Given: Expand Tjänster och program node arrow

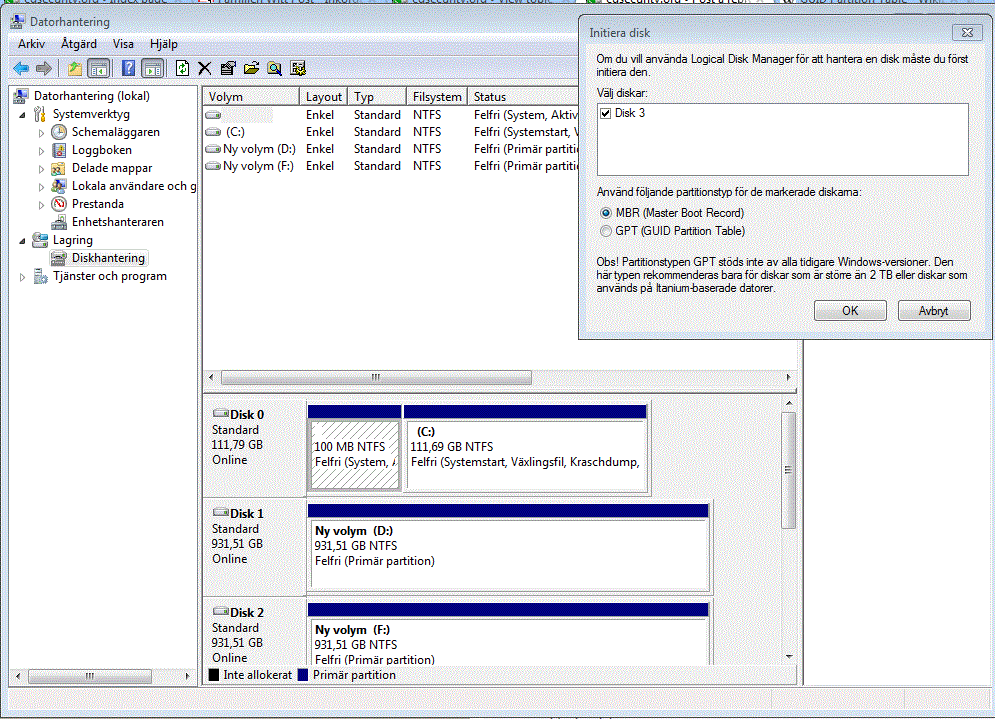Looking at the screenshot, I should tap(22, 277).
